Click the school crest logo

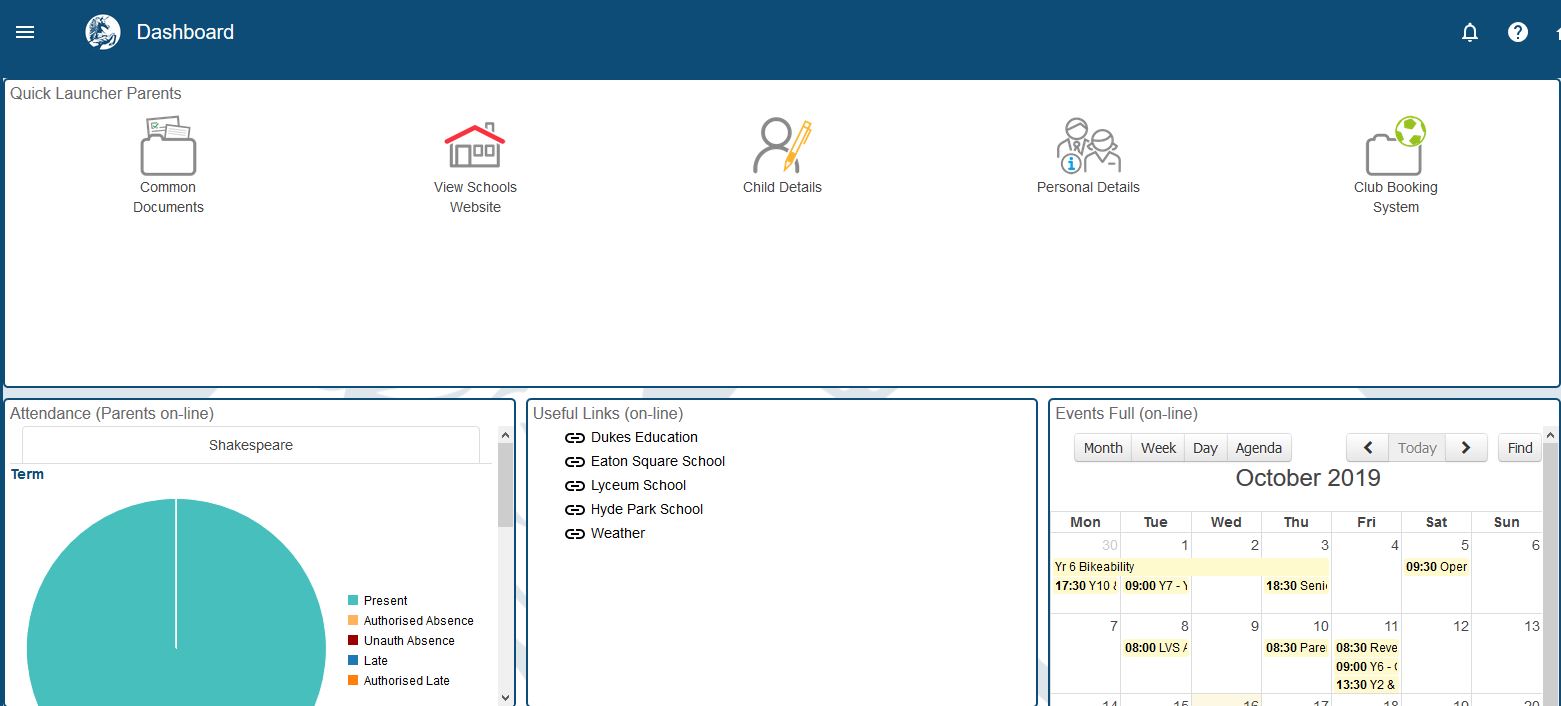pos(103,32)
